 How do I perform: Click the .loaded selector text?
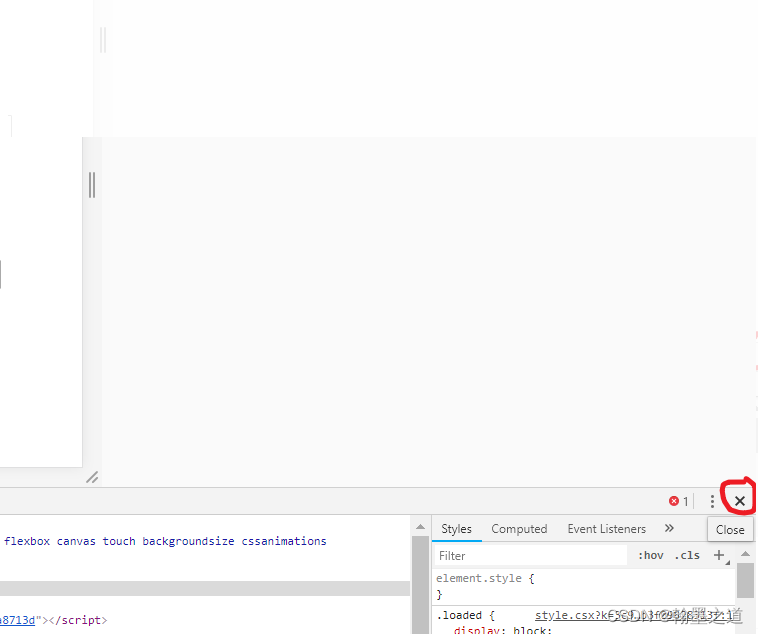click(459, 615)
